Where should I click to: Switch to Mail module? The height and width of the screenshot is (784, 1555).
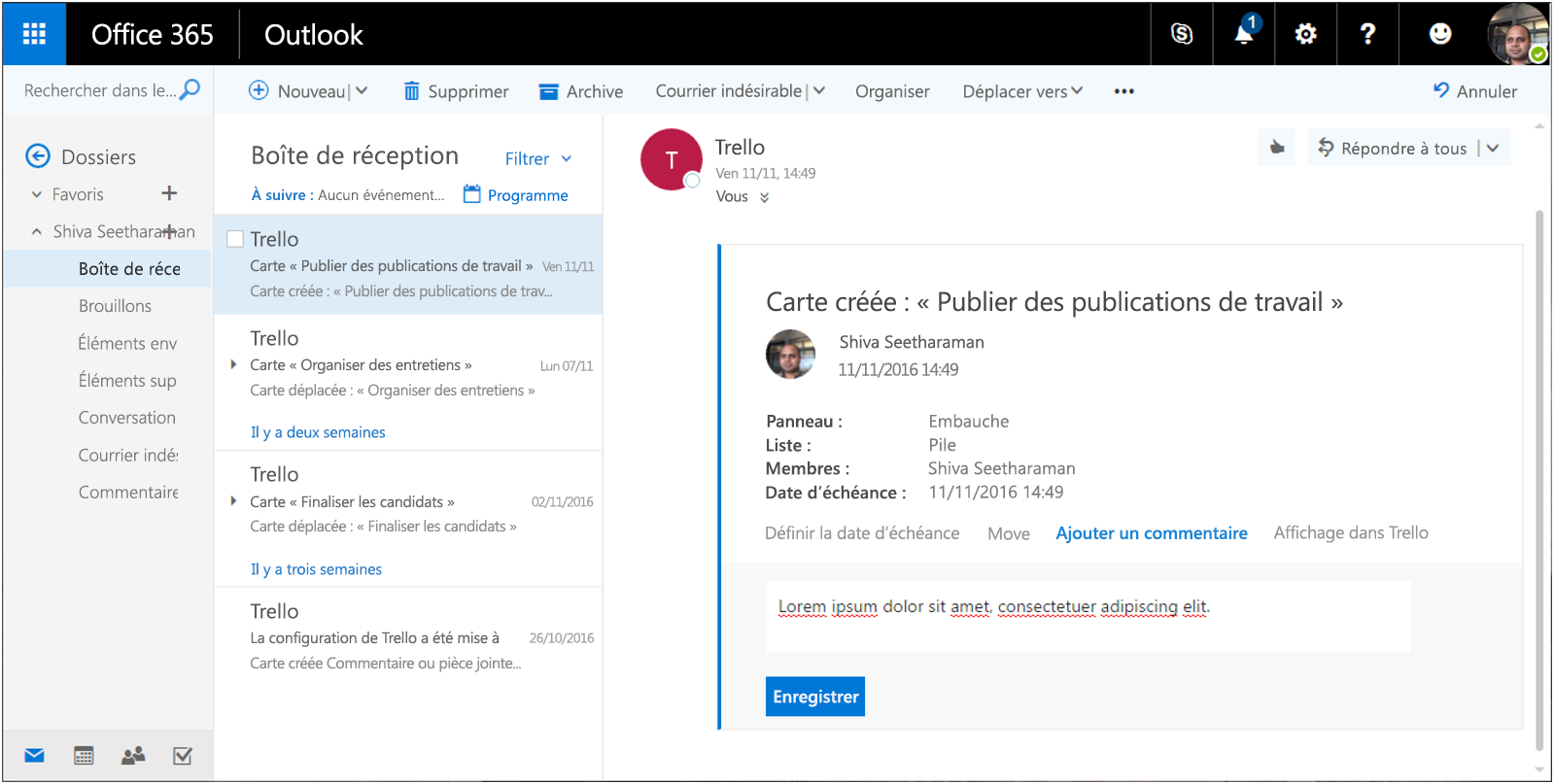click(34, 755)
